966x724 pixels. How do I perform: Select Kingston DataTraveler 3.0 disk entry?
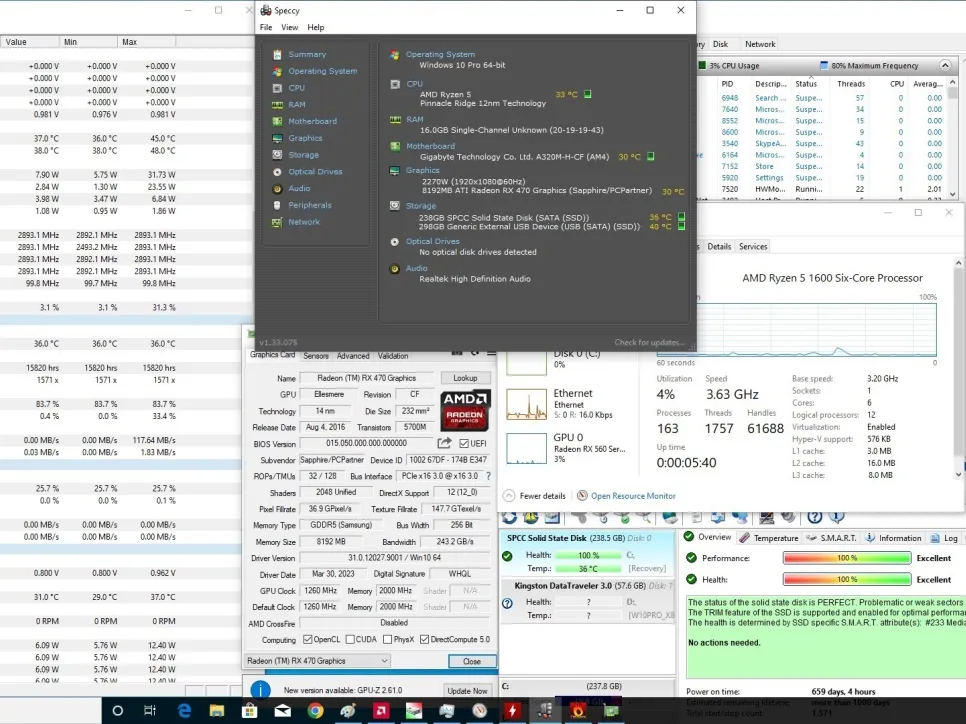(x=587, y=601)
